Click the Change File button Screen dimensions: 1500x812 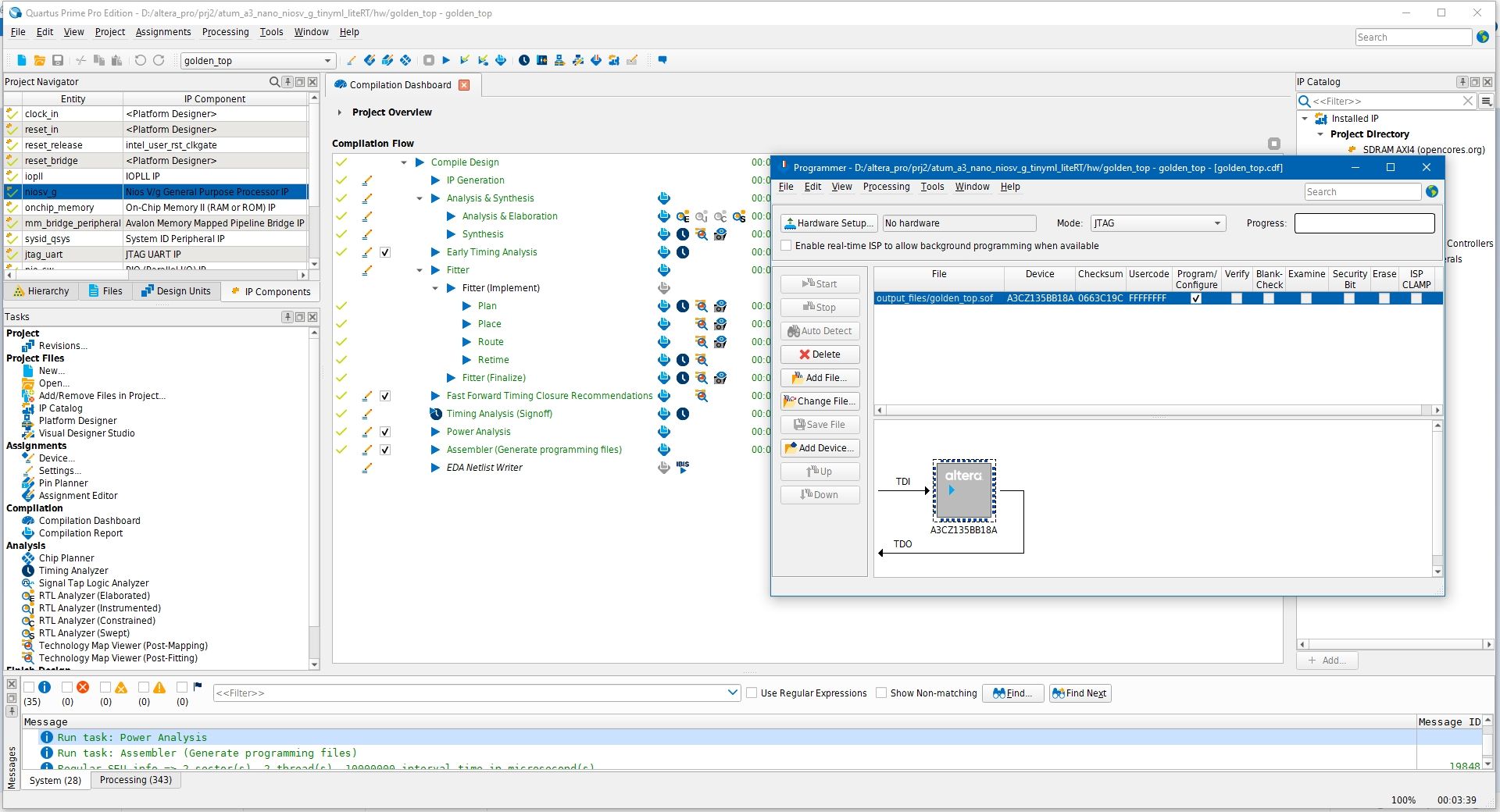pyautogui.click(x=820, y=401)
